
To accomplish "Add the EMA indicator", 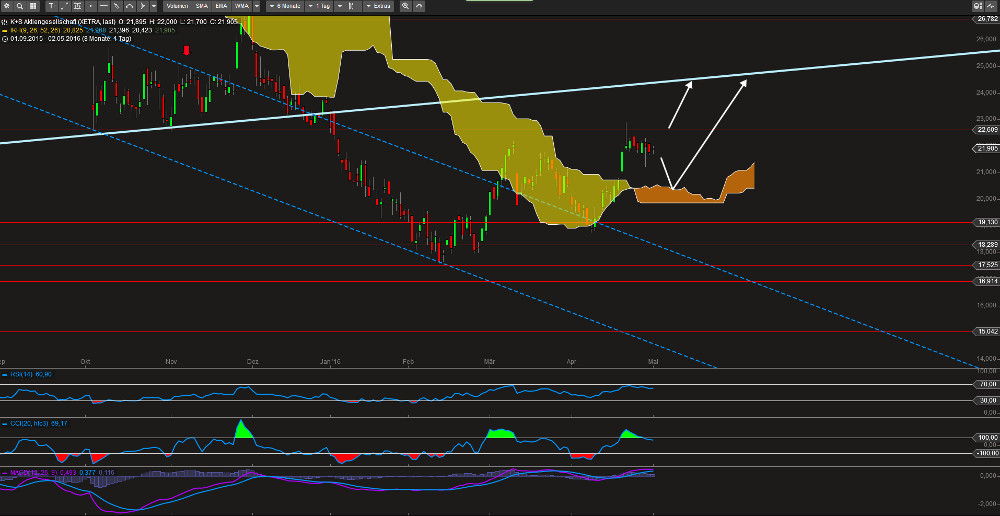I will [x=221, y=6].
